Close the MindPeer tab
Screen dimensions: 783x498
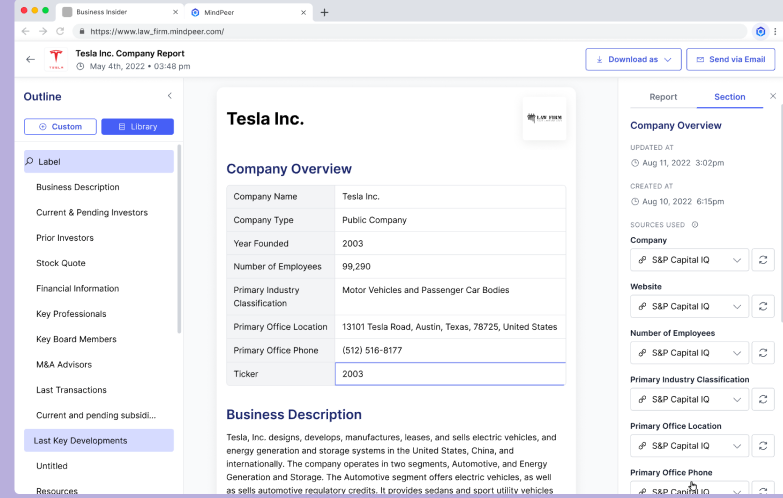click(303, 12)
